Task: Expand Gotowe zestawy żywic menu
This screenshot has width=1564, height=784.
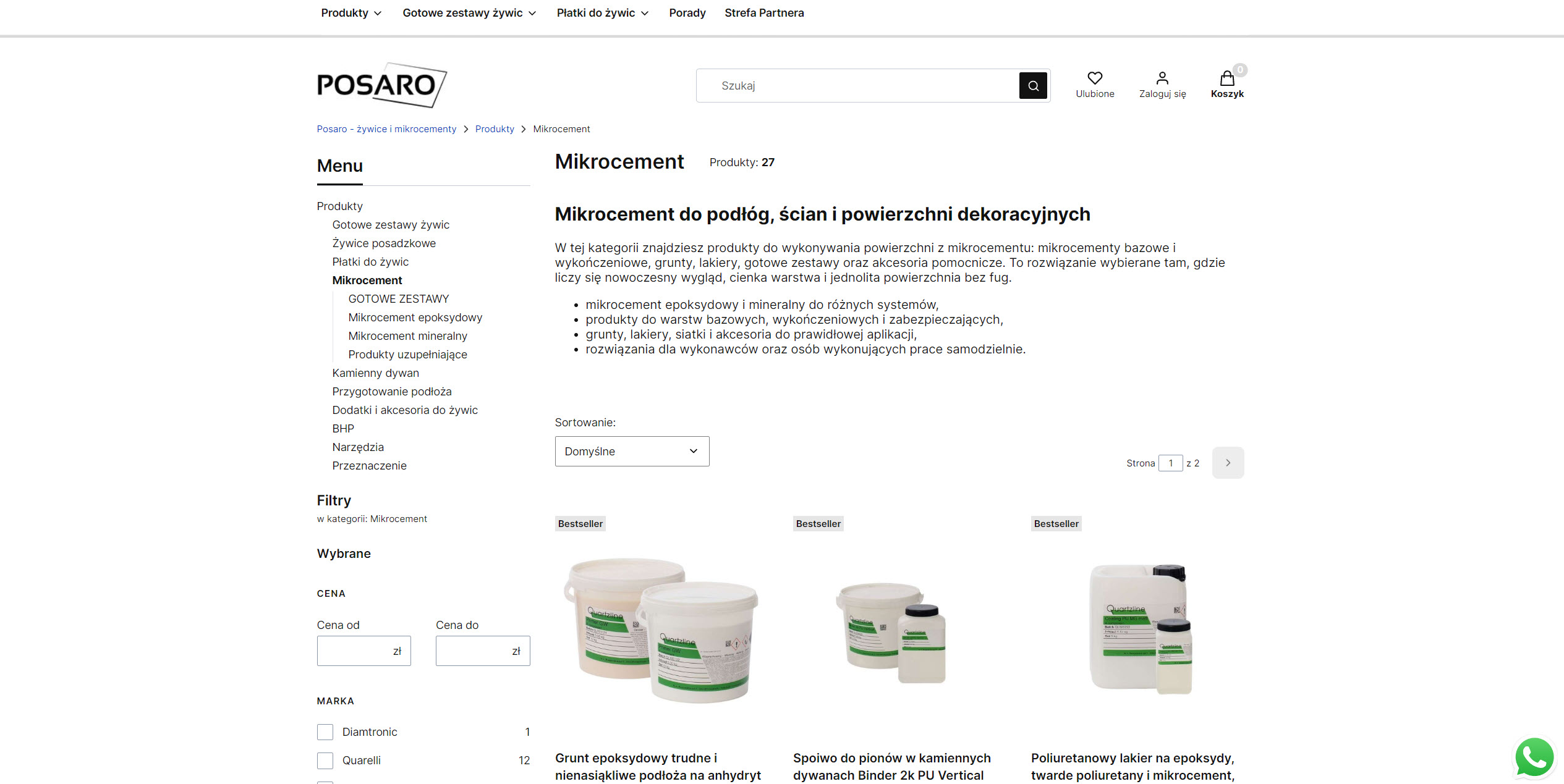Action: (x=469, y=13)
